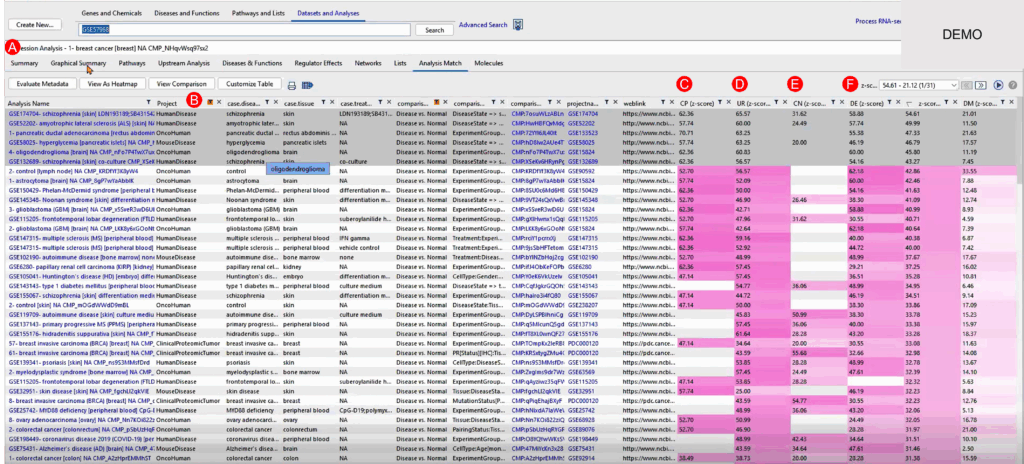The image size is (1024, 464).
Task: Click filter icon on case.disea... column
Action: coord(267,103)
